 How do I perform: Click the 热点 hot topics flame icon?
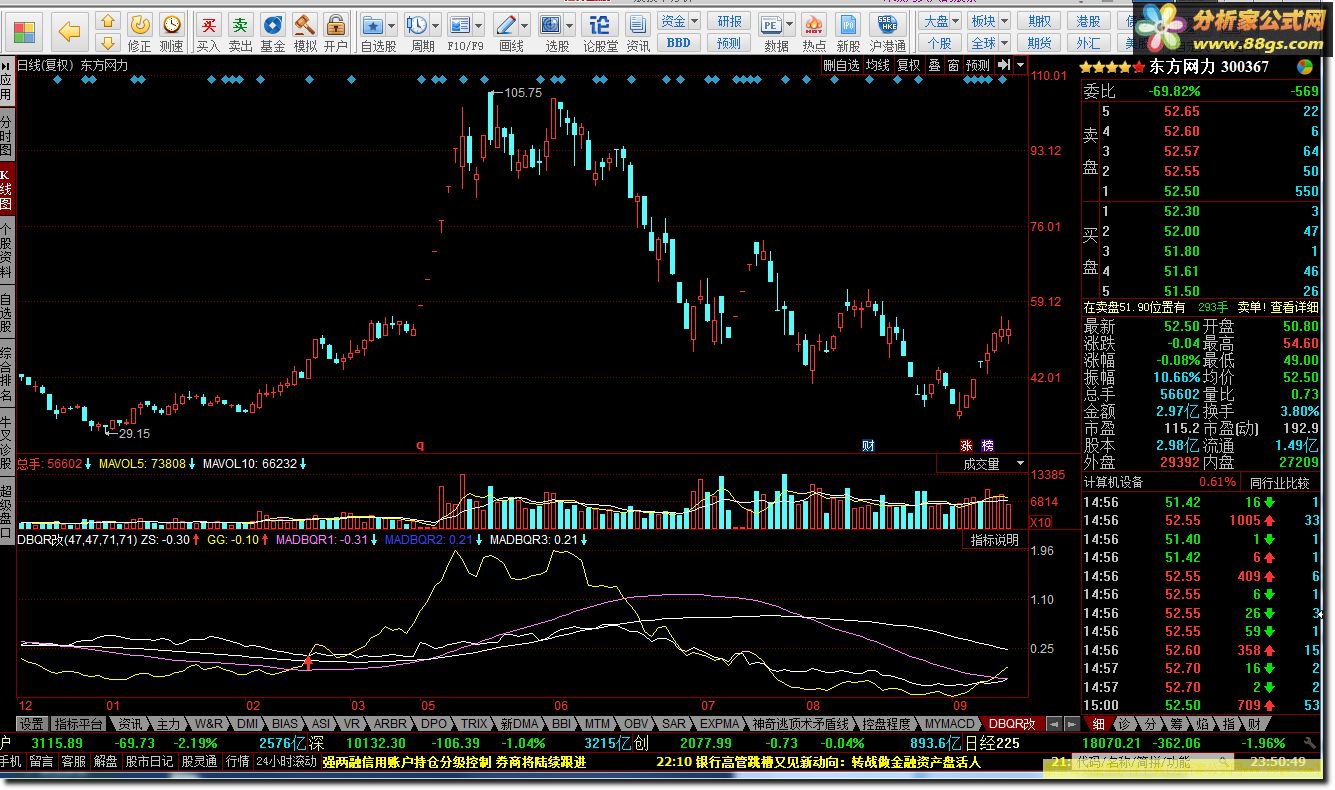(814, 32)
